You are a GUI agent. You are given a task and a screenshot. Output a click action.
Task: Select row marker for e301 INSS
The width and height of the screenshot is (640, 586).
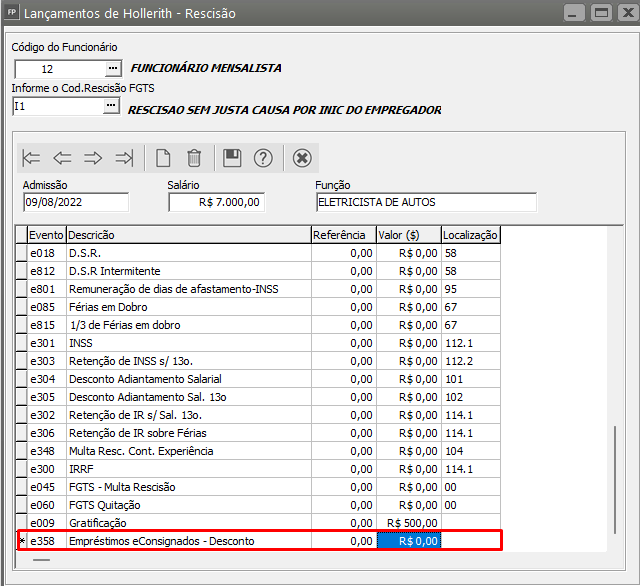pos(20,343)
